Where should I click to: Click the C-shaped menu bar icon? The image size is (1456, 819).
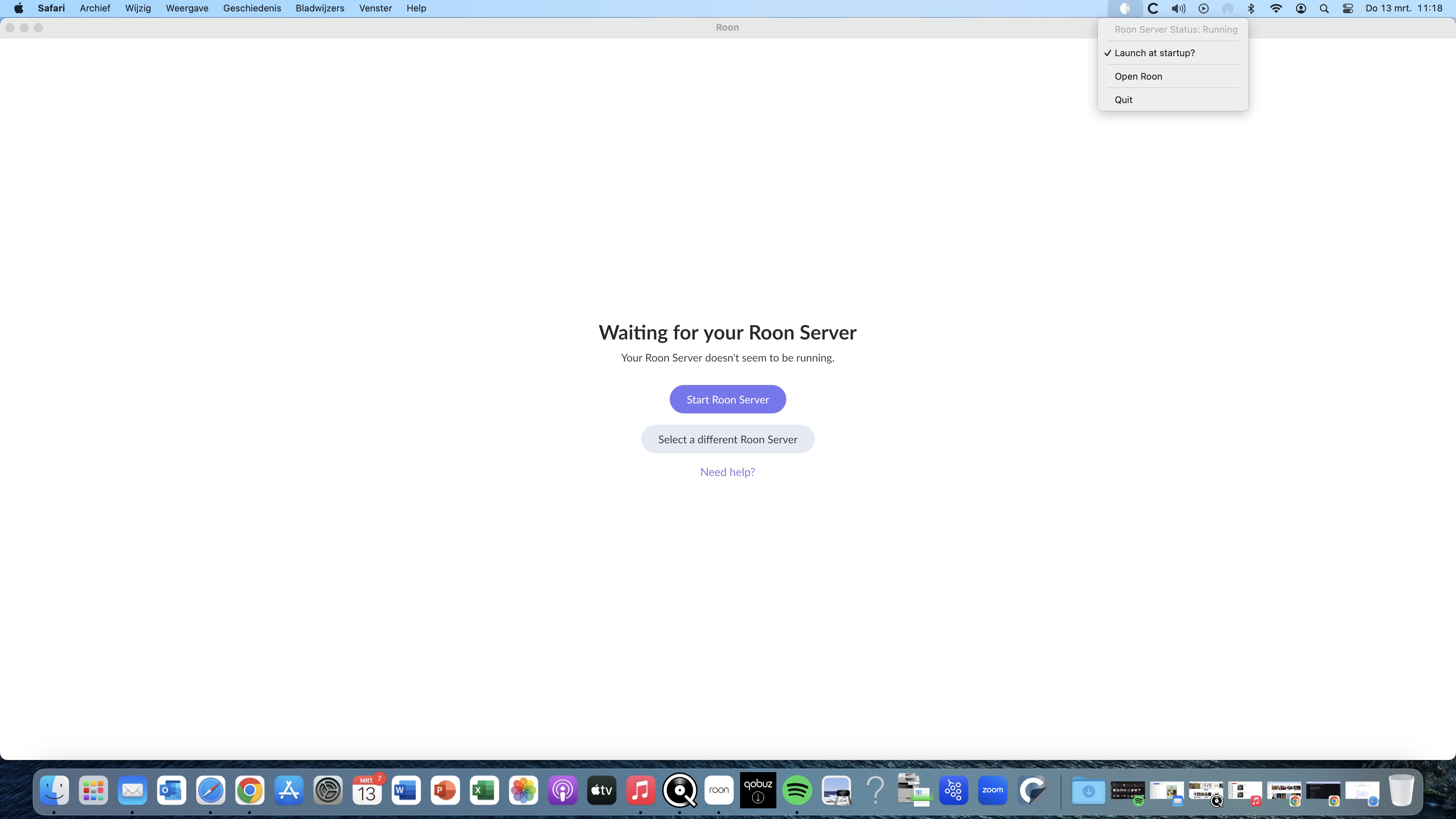coord(1153,9)
